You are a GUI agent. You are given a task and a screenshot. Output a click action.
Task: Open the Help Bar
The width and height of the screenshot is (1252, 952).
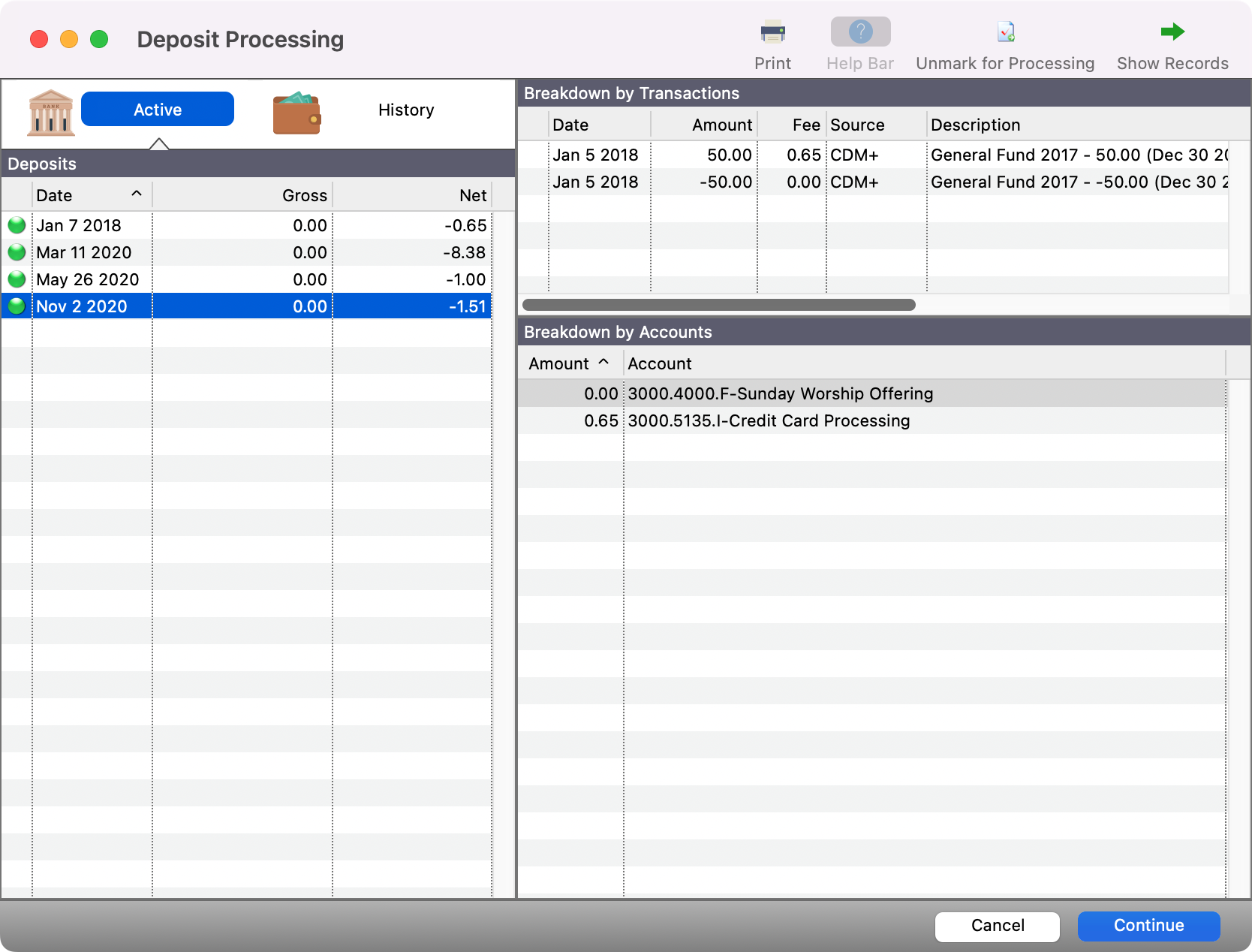tap(859, 32)
